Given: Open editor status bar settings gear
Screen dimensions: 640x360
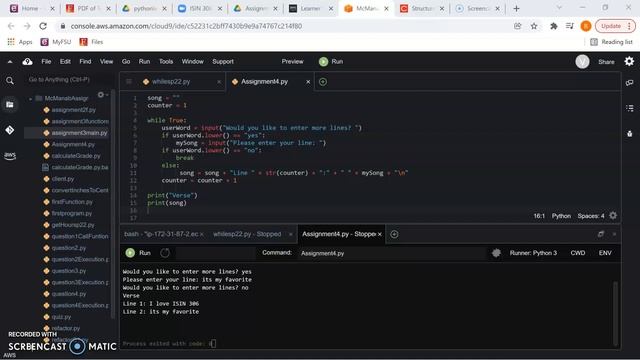Looking at the screenshot, I should [x=613, y=216].
